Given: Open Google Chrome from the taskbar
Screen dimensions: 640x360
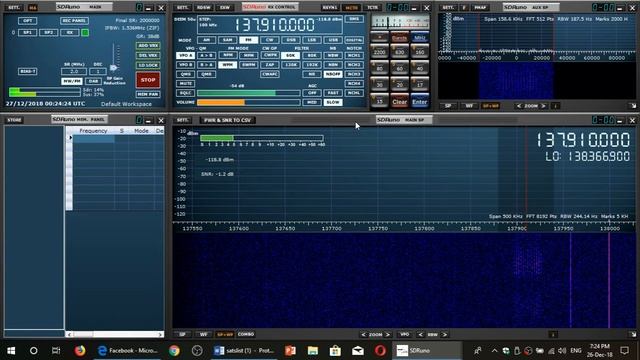Looking at the screenshot, I should pyautogui.click(x=174, y=350).
